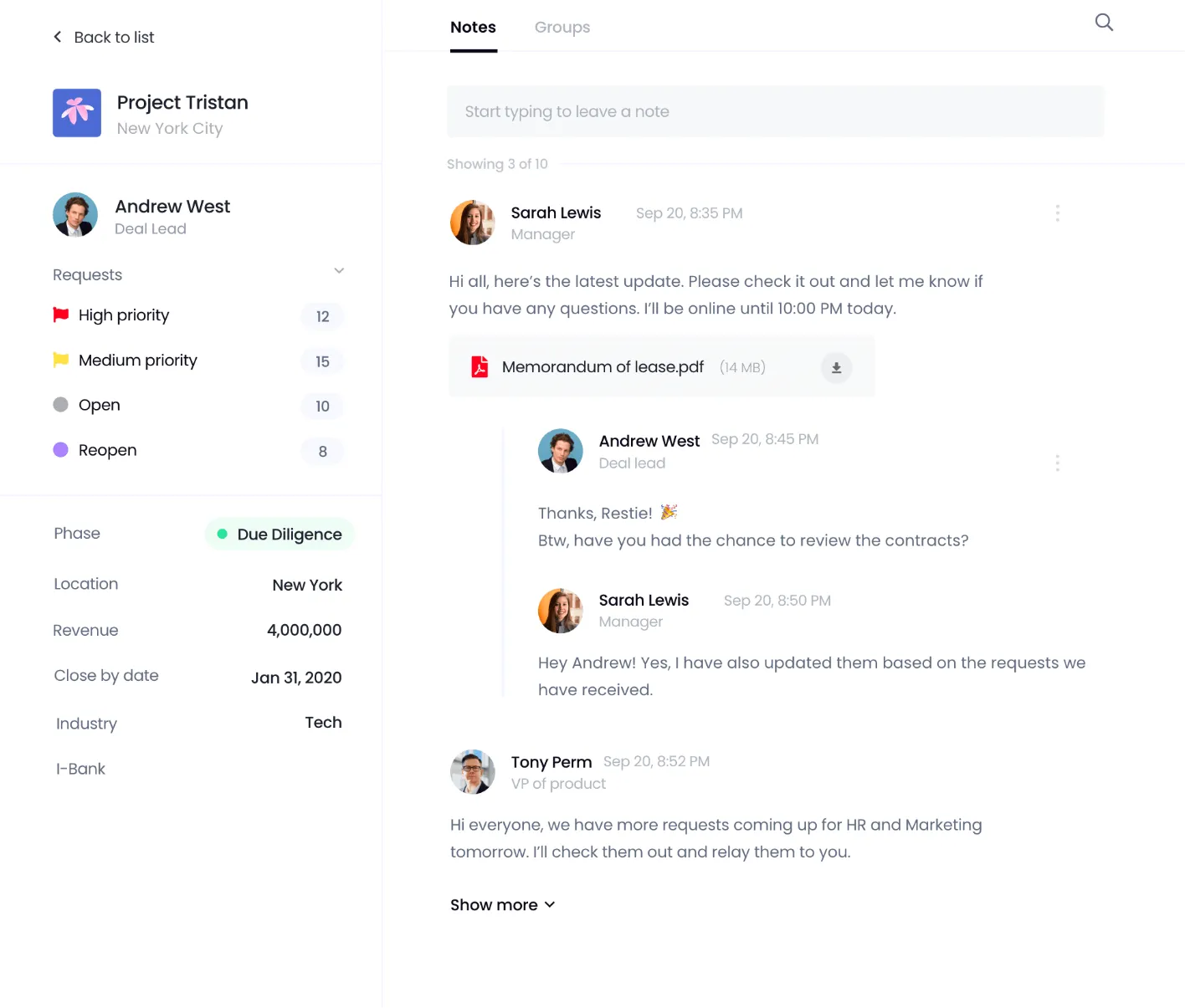Click the Due Diligence phase badge
Screen dimensions: 1185x1008
tap(280, 535)
